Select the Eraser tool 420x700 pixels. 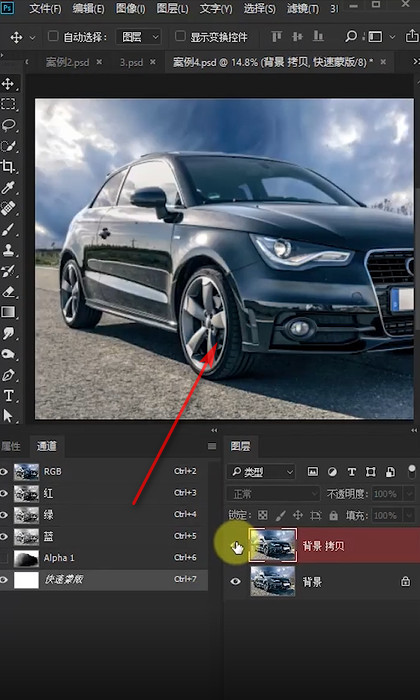point(8,292)
